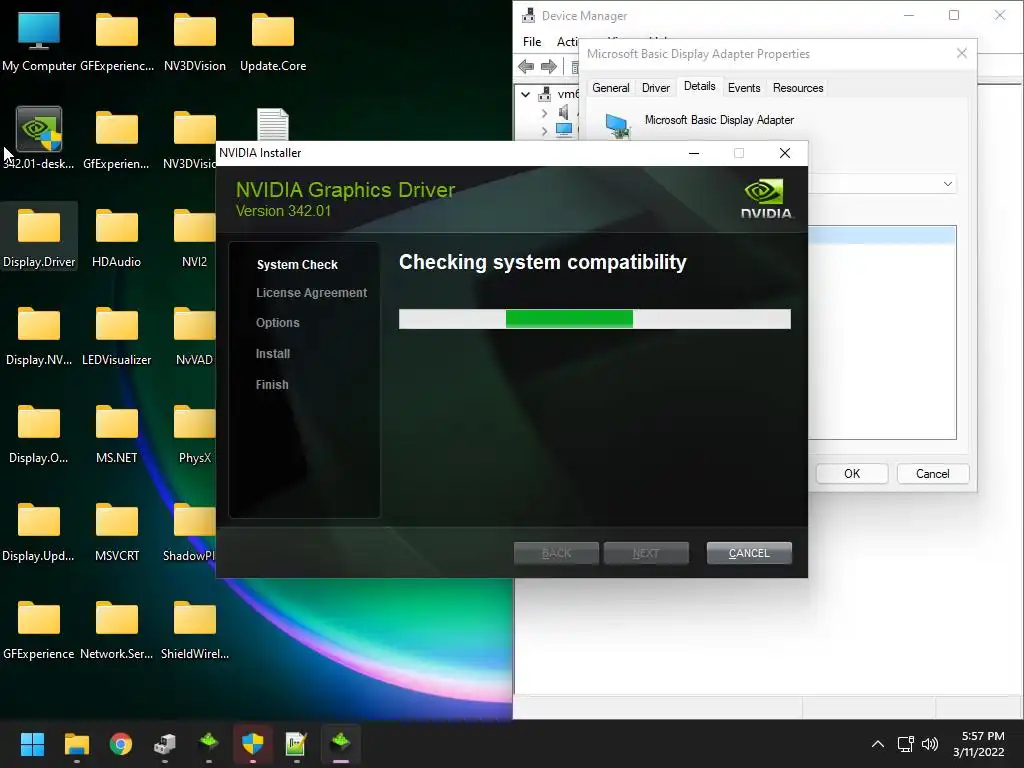This screenshot has height=768, width=1024.
Task: Open the network icon in system tray
Action: tap(906, 744)
